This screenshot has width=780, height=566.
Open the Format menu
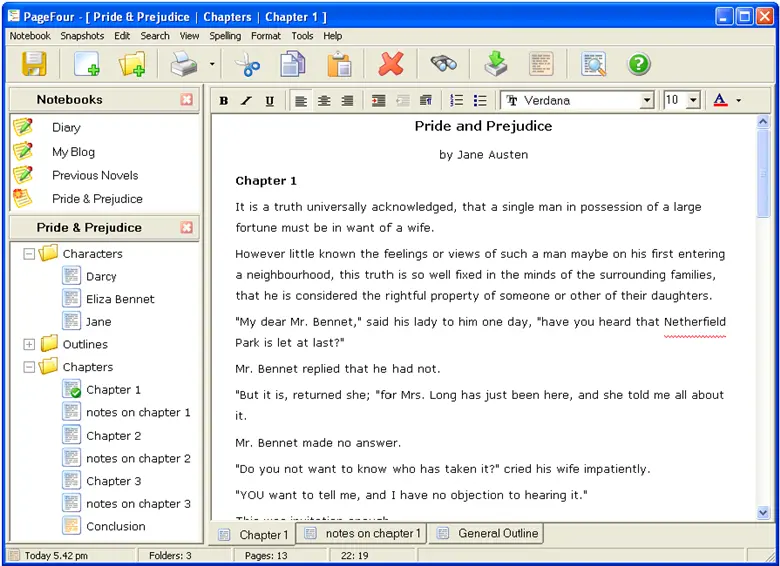266,36
